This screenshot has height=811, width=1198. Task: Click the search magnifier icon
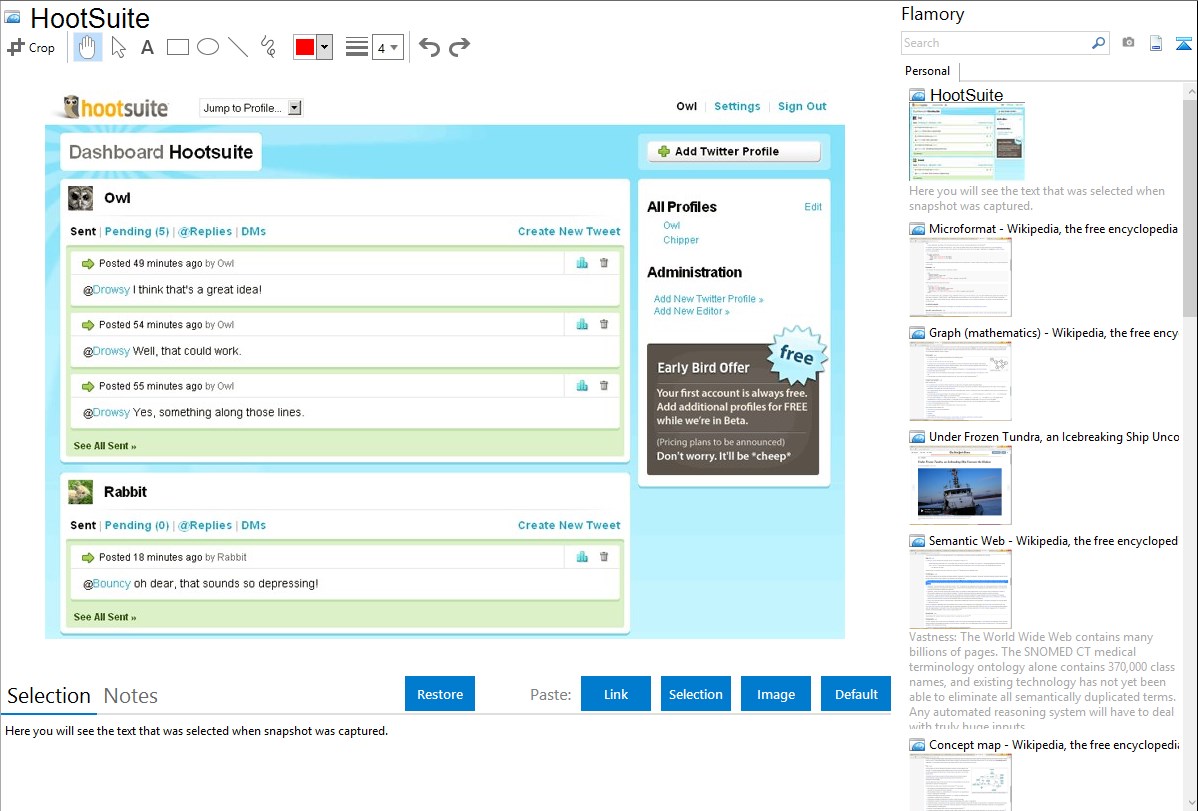(1099, 43)
